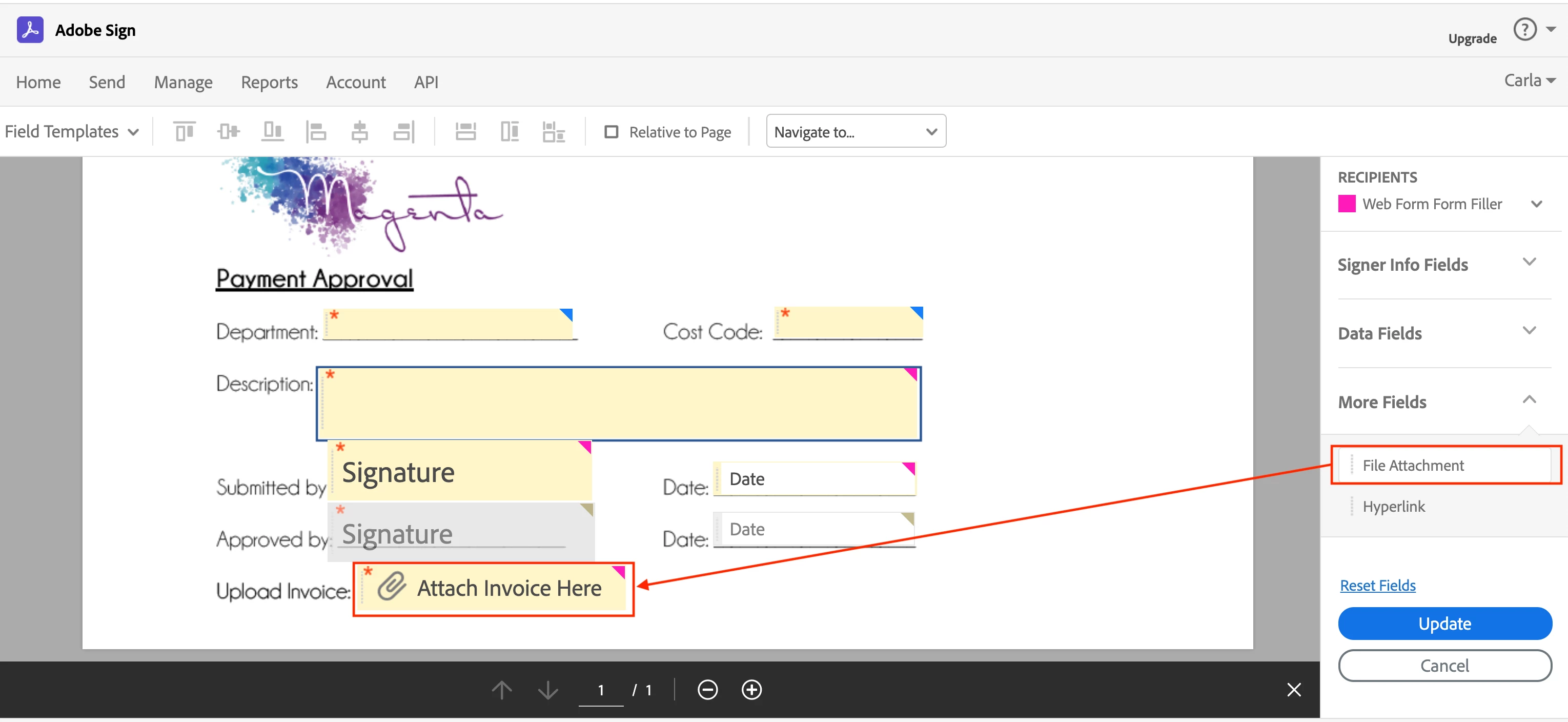The image size is (1568, 722).
Task: Go to the Reports tab
Action: tap(269, 82)
